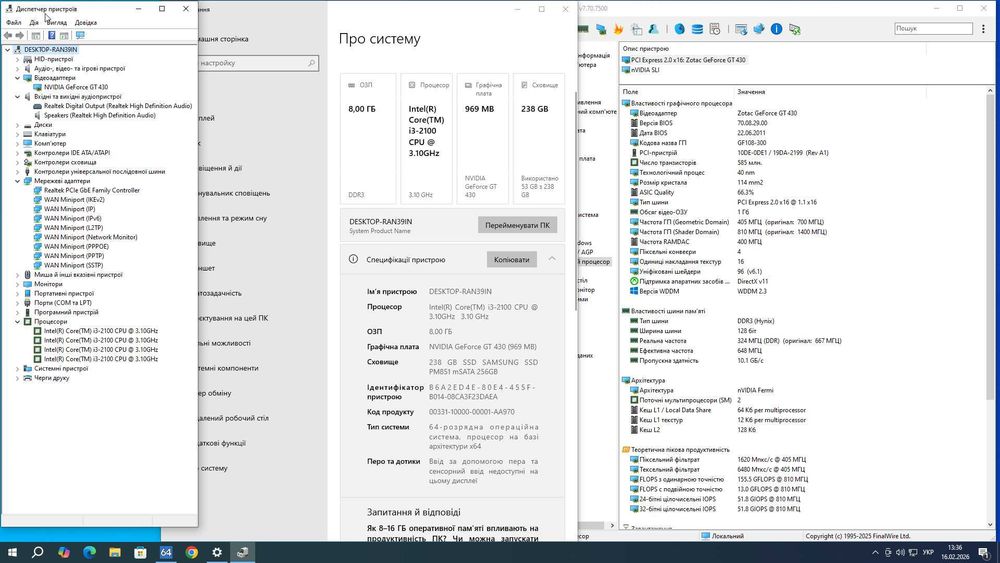
Task: Collapse the device specifications section chevron
Action: [x=552, y=259]
